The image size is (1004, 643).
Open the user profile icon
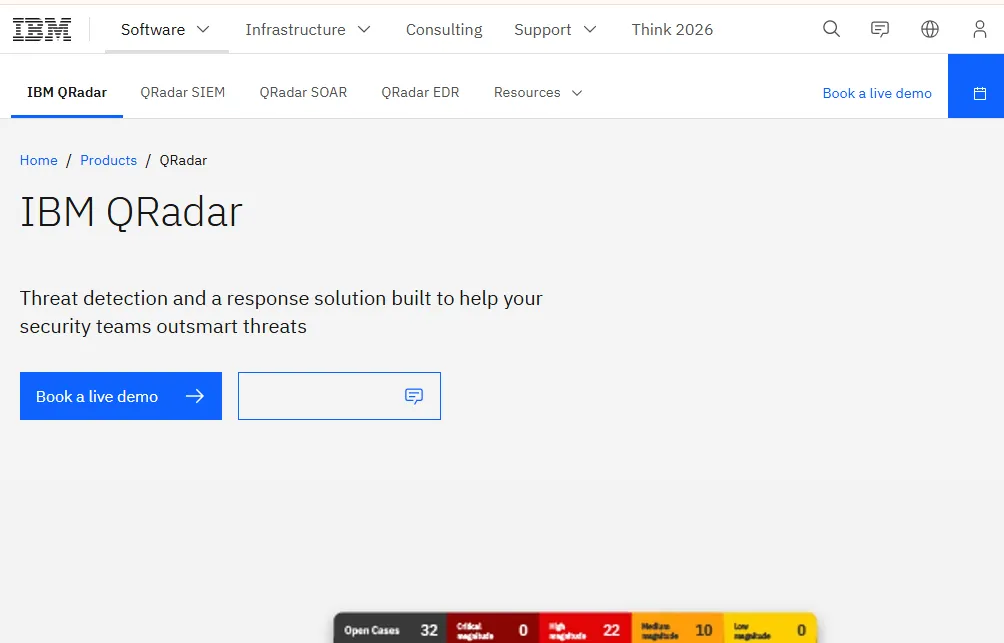click(980, 29)
